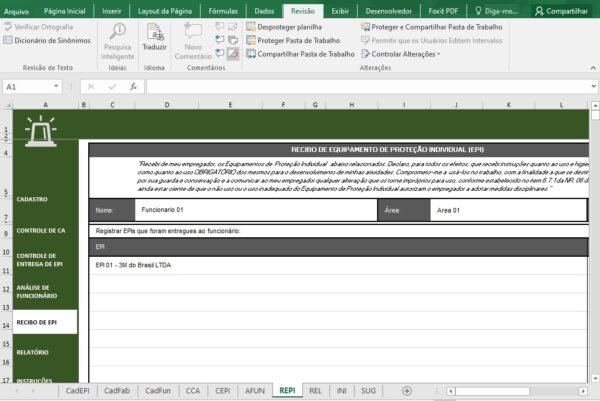
Task: Open AFUN sheet tab
Action: point(255,391)
